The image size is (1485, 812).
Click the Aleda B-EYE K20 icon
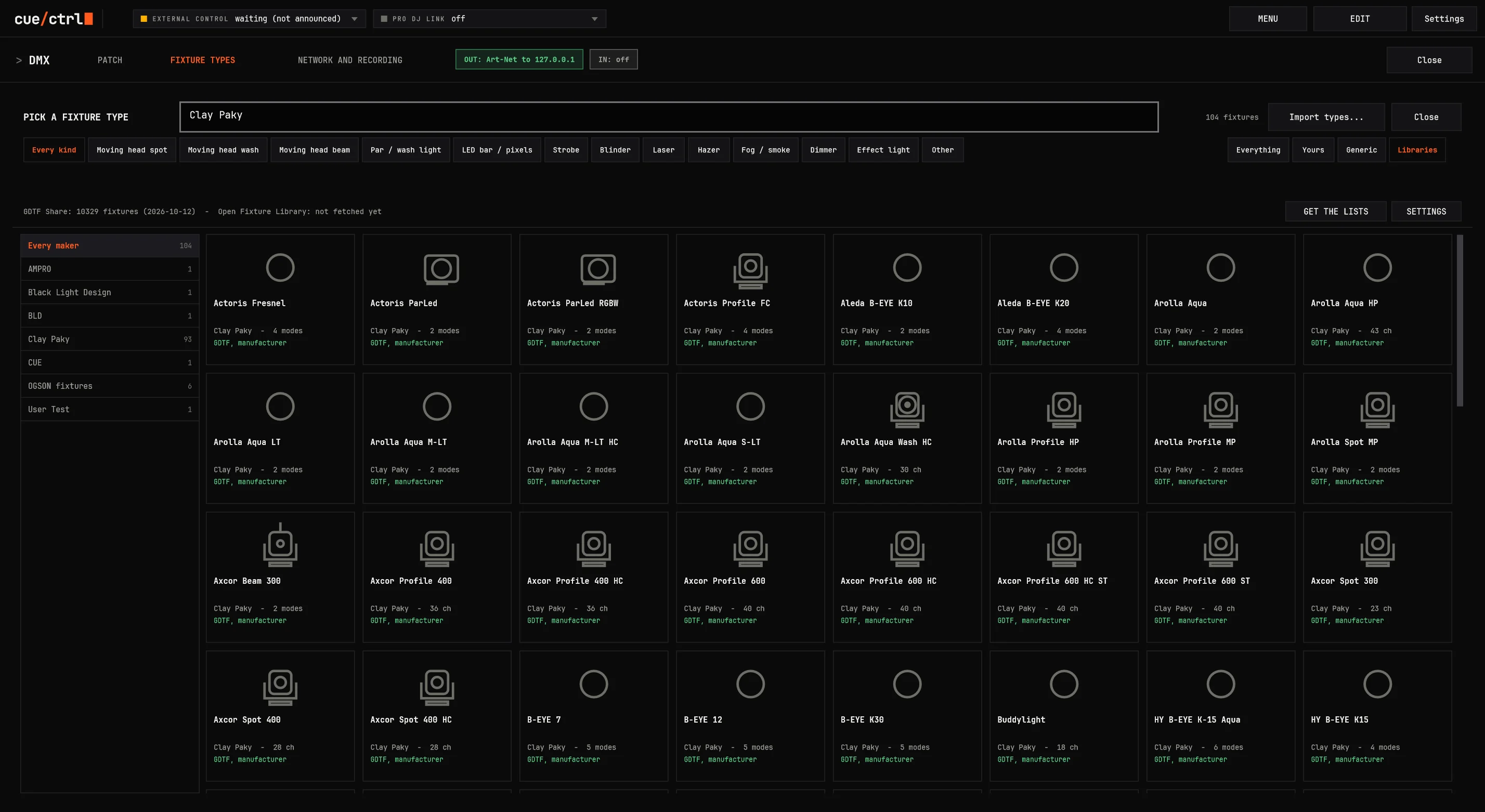point(1064,268)
